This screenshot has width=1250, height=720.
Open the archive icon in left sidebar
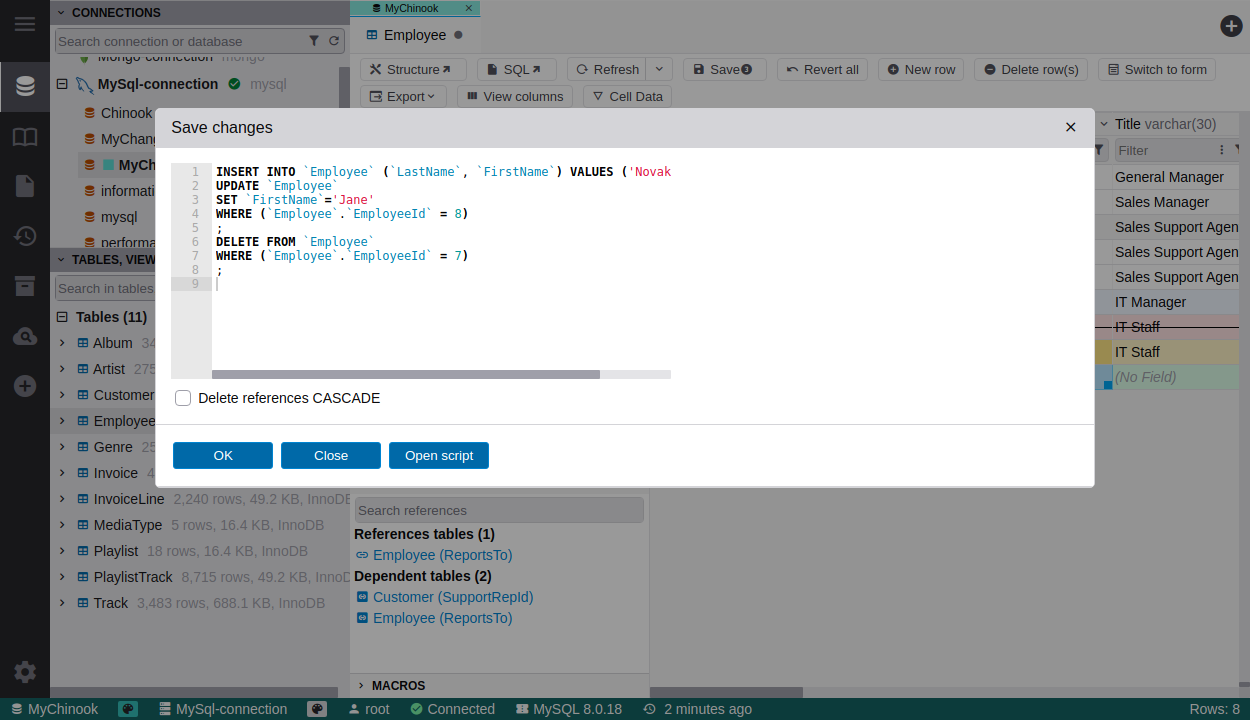[25, 287]
